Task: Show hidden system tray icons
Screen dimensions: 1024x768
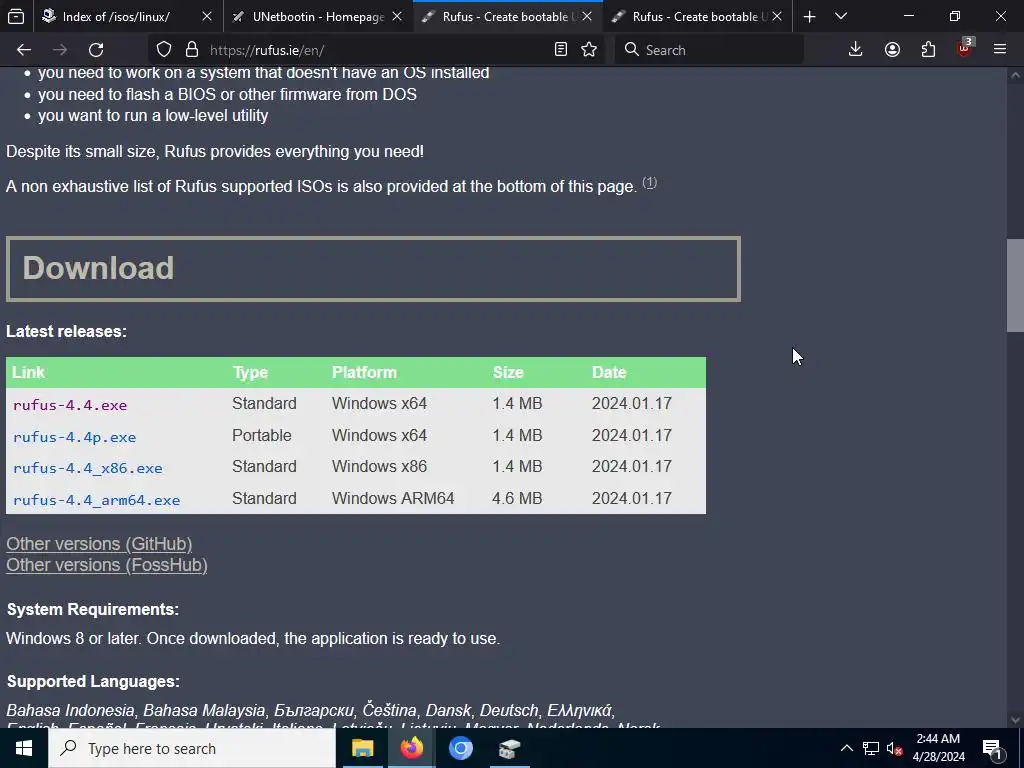Action: pyautogui.click(x=846, y=748)
